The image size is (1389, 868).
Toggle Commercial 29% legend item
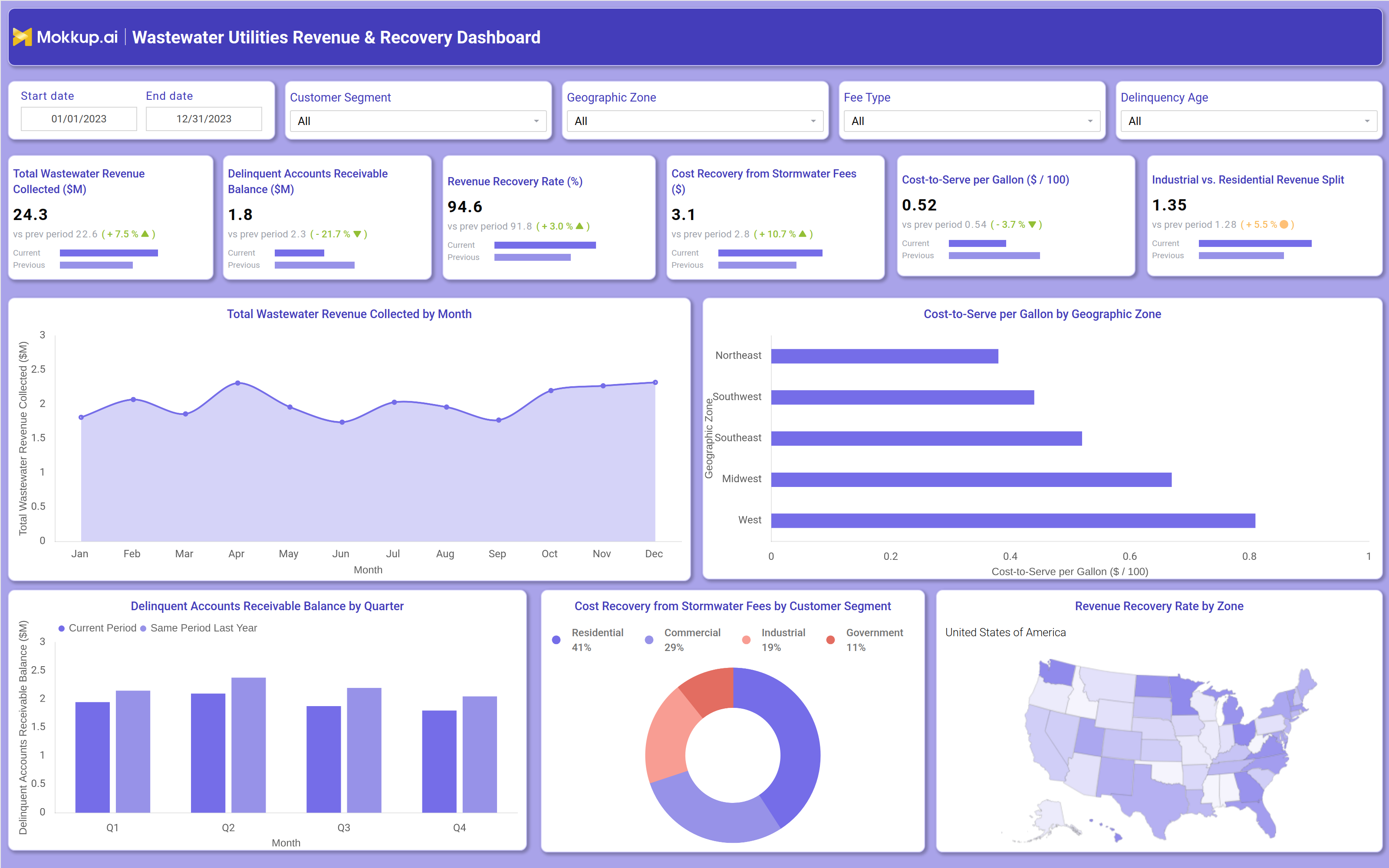tap(683, 640)
